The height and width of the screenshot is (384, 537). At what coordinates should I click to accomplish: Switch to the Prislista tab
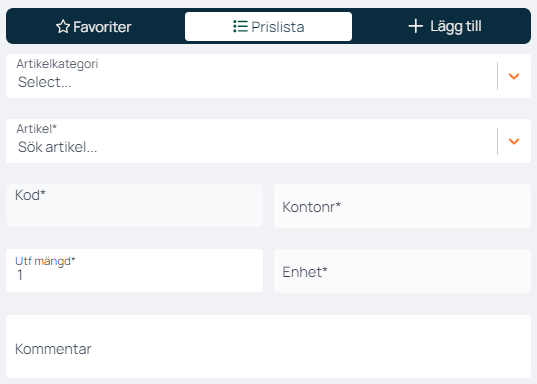(268, 27)
